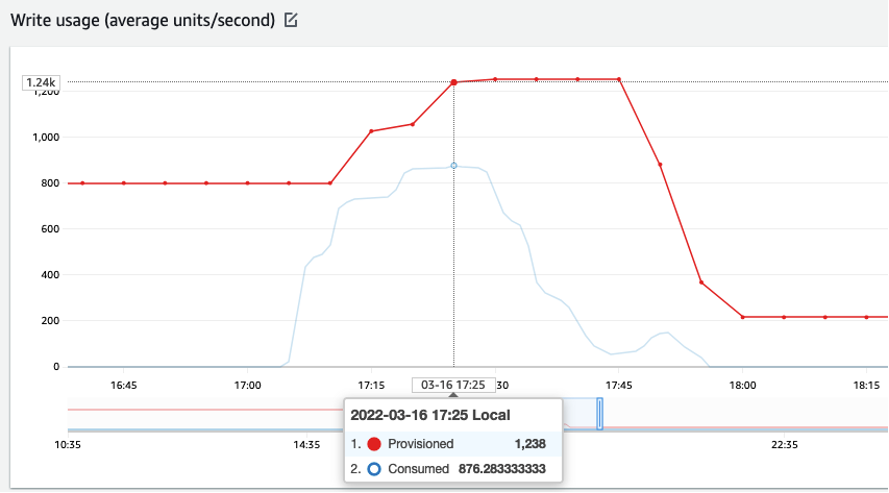This screenshot has width=889, height=493.
Task: Click the Provisioned point at 17:15
Action: (x=371, y=131)
